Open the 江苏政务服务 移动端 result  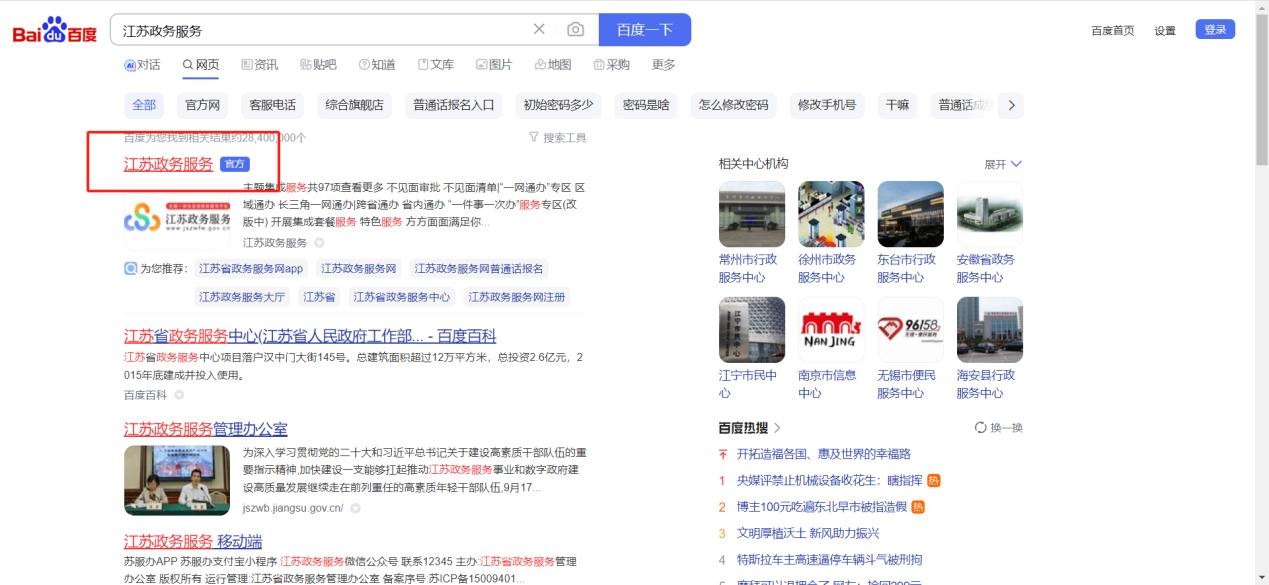(193, 542)
